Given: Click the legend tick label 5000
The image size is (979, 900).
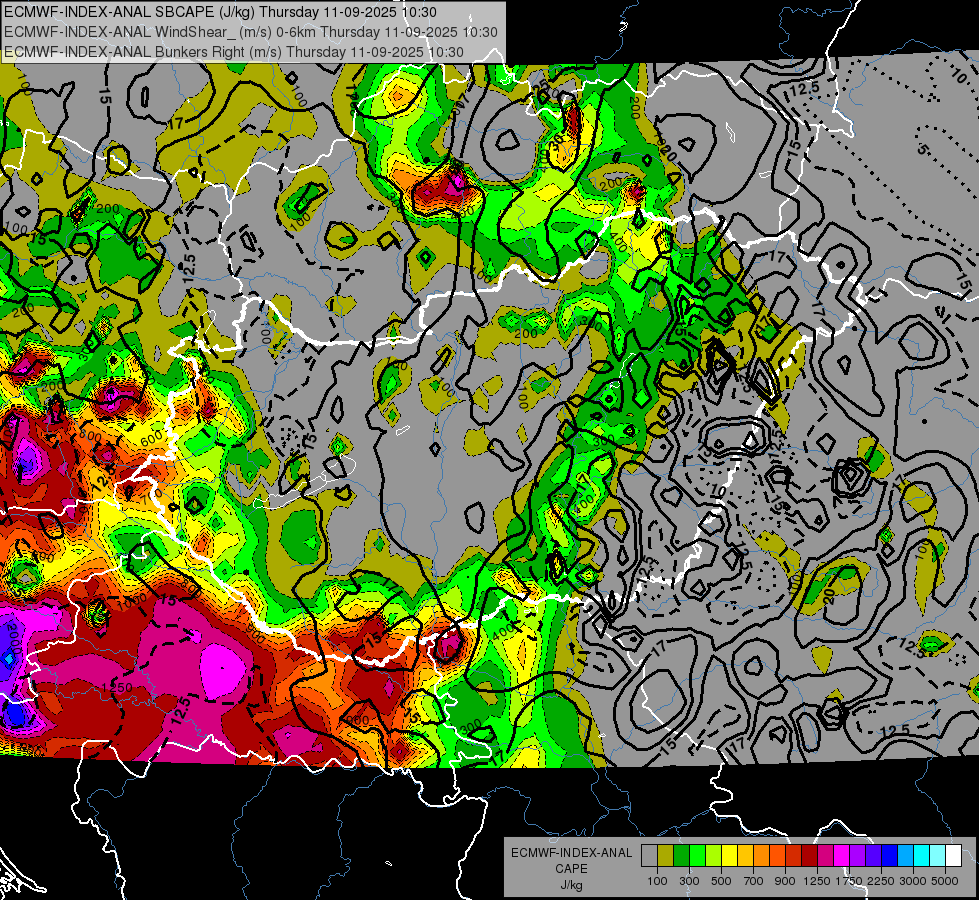Looking at the screenshot, I should (945, 881).
